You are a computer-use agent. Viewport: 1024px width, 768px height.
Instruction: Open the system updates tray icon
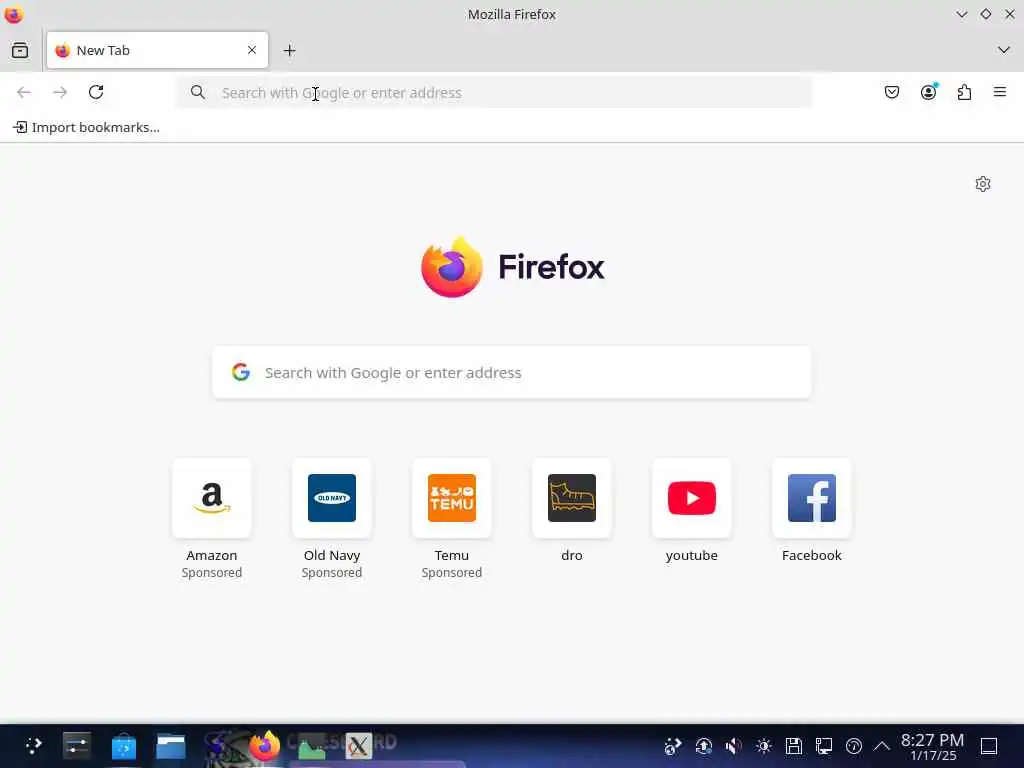click(x=703, y=746)
